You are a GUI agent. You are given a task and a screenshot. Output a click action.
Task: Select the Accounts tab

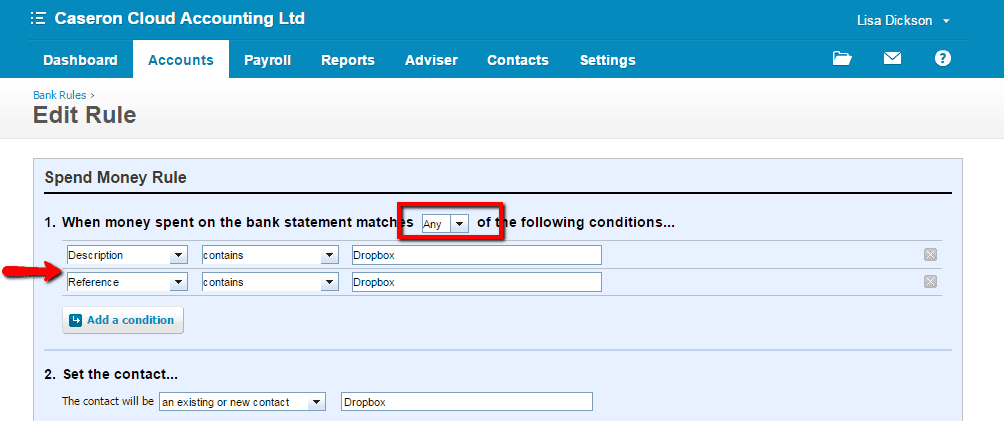coord(181,60)
